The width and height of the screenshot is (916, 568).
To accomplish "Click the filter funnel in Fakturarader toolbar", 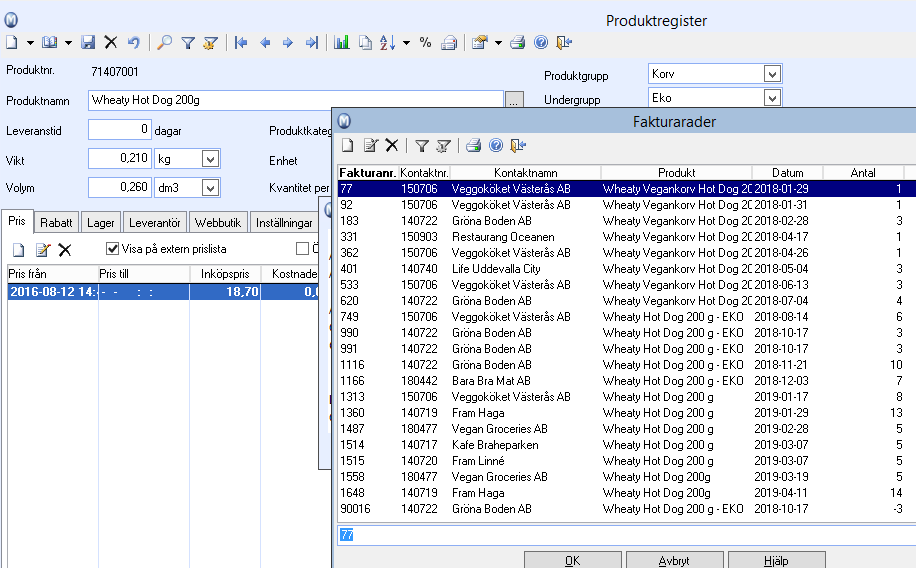I will tap(422, 146).
